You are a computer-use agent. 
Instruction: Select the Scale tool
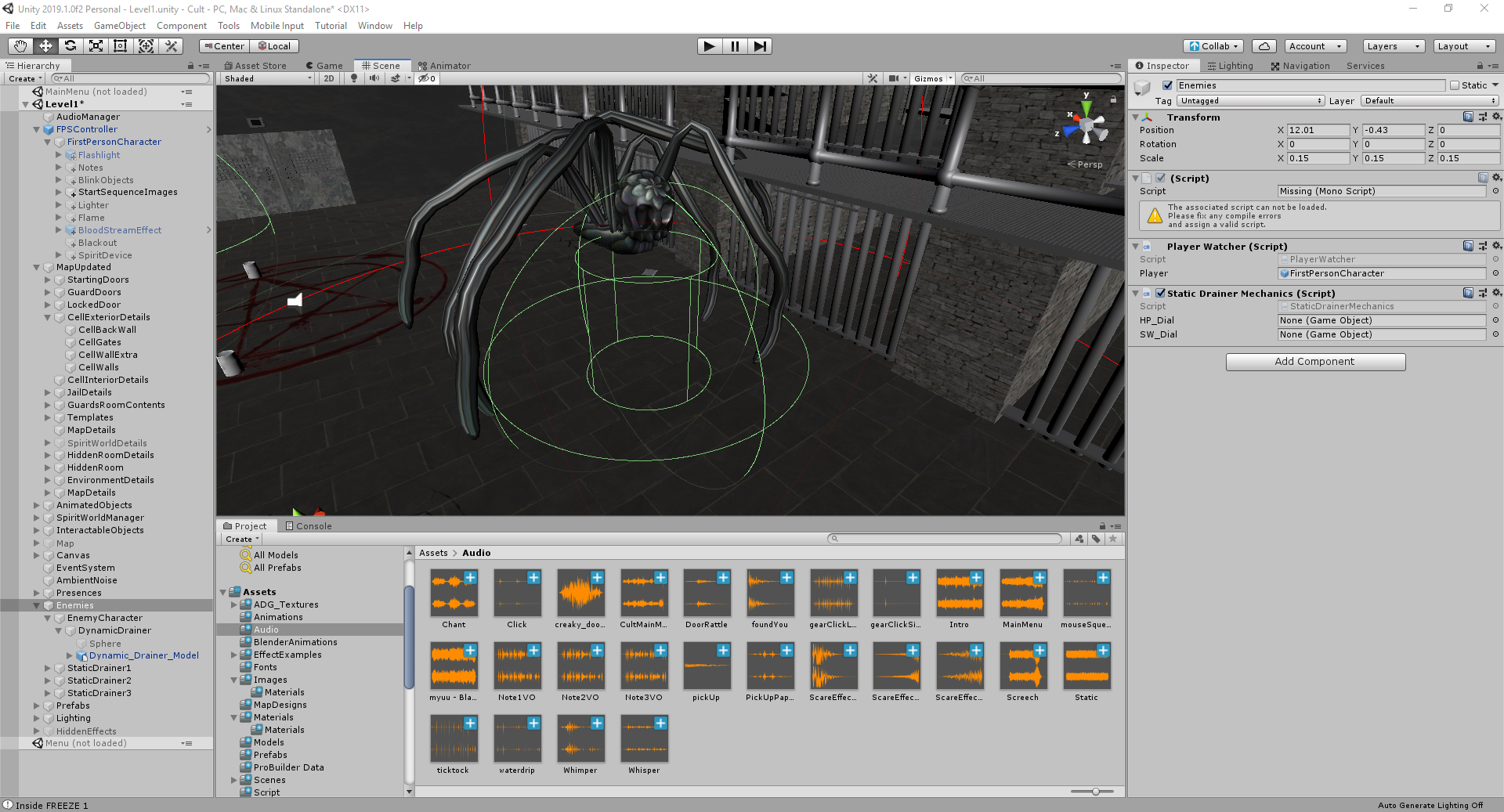click(x=96, y=46)
